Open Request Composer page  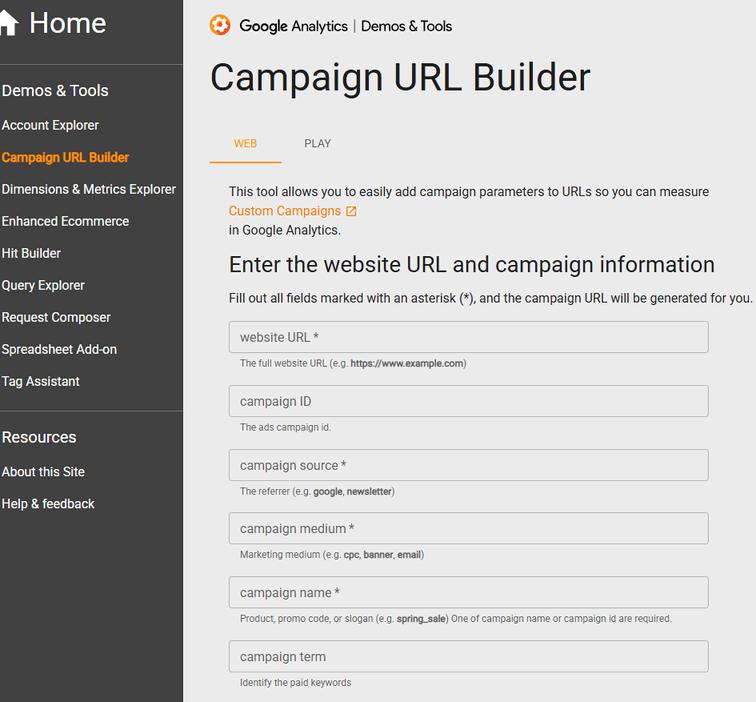pyautogui.click(x=56, y=317)
